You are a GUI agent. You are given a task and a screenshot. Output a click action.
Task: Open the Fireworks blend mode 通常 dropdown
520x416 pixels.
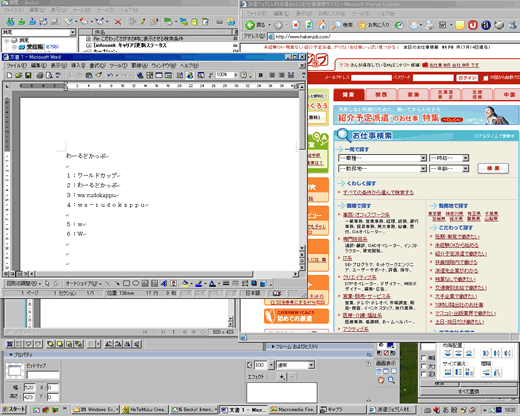point(311,365)
